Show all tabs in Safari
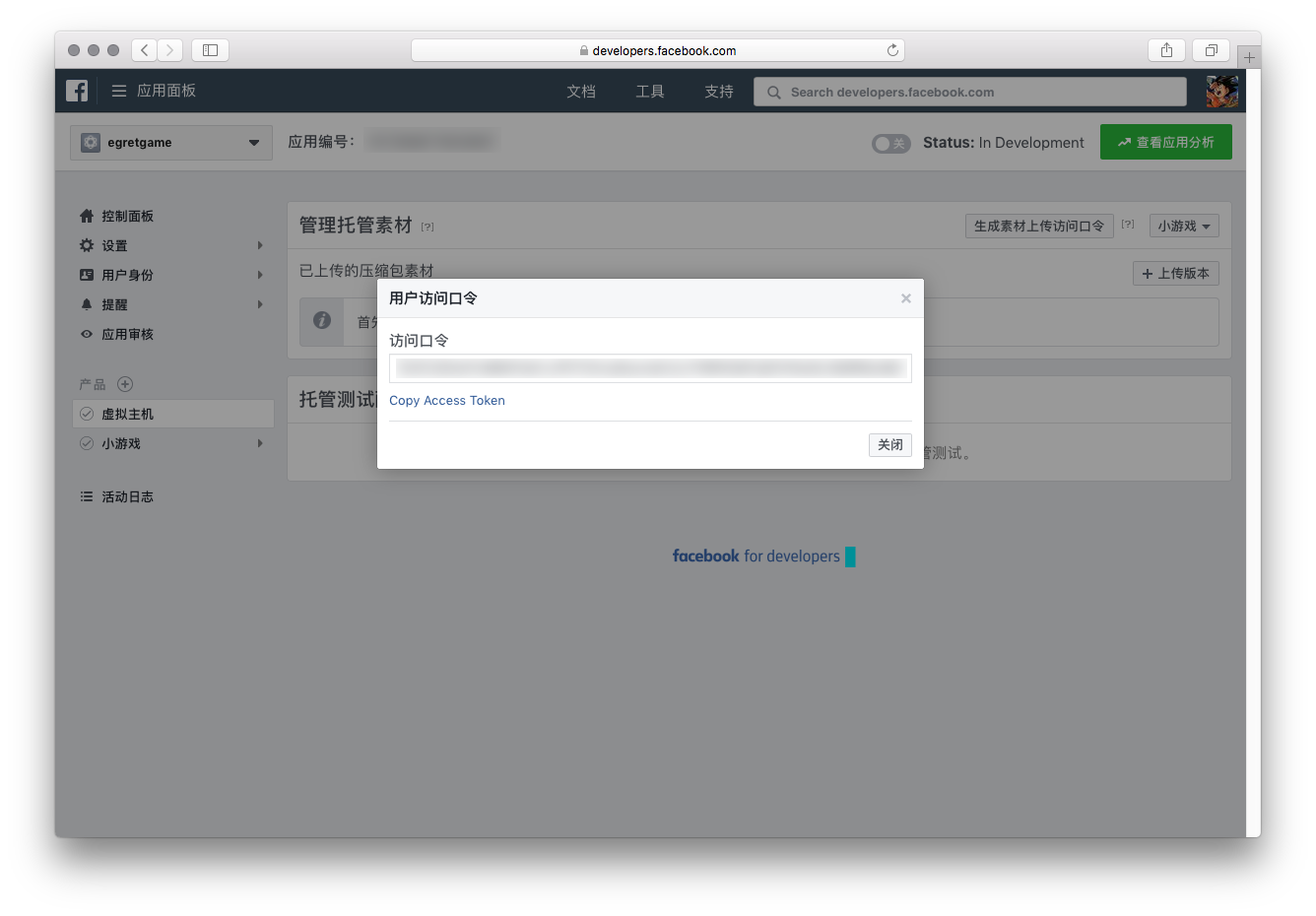The image size is (1316, 916). click(x=1211, y=50)
